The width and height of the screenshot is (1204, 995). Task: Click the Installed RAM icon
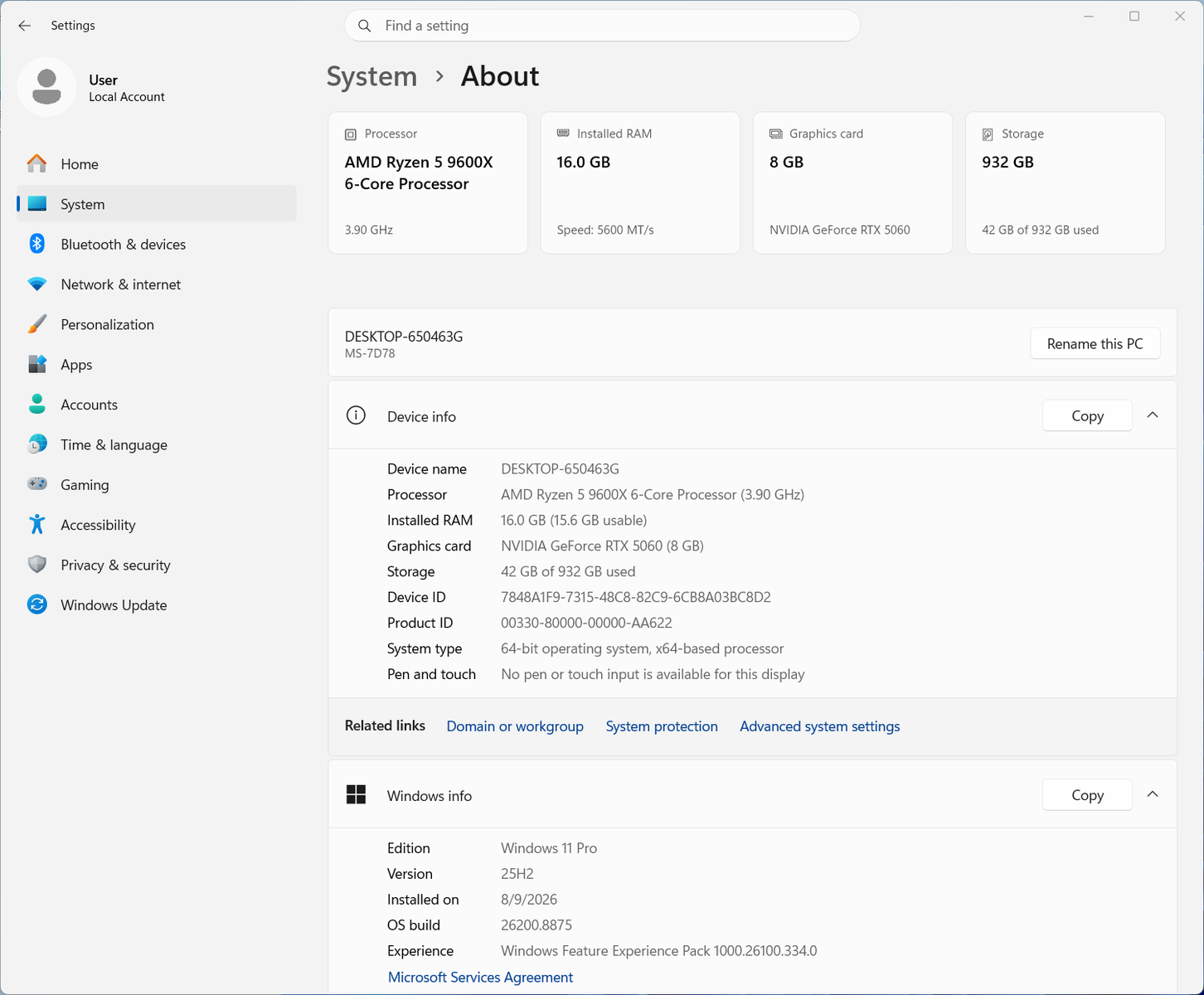point(563,133)
